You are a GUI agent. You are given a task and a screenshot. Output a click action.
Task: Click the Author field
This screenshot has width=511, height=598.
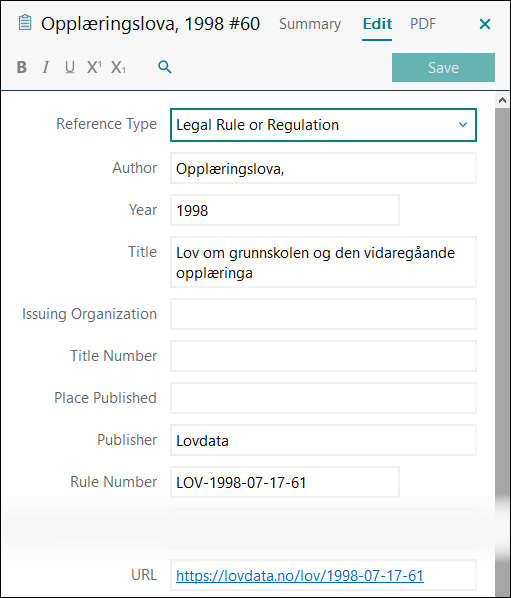pos(323,169)
